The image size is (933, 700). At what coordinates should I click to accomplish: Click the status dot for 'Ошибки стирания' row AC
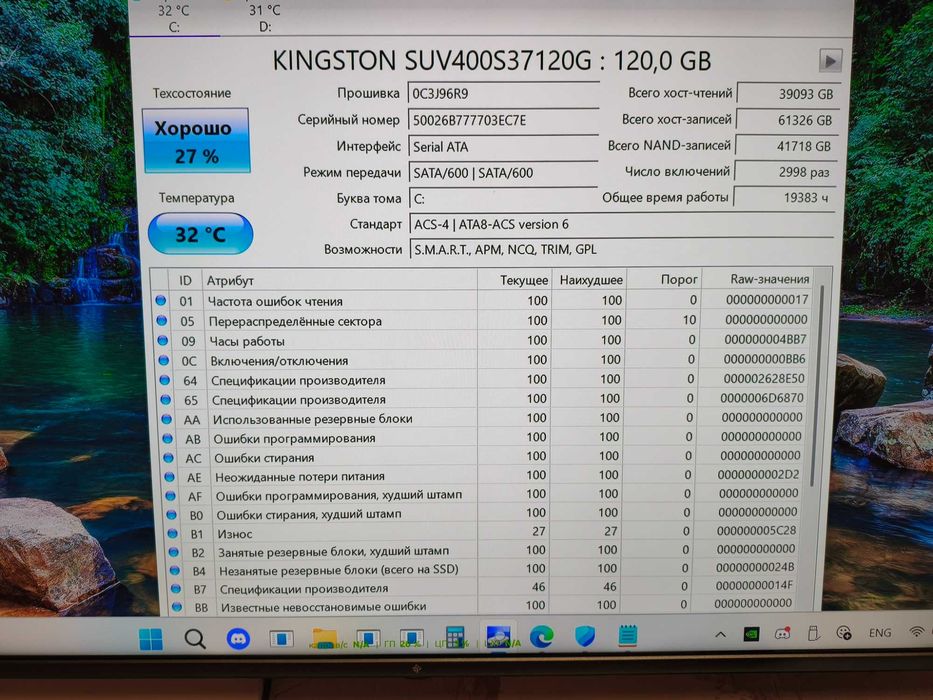point(168,458)
